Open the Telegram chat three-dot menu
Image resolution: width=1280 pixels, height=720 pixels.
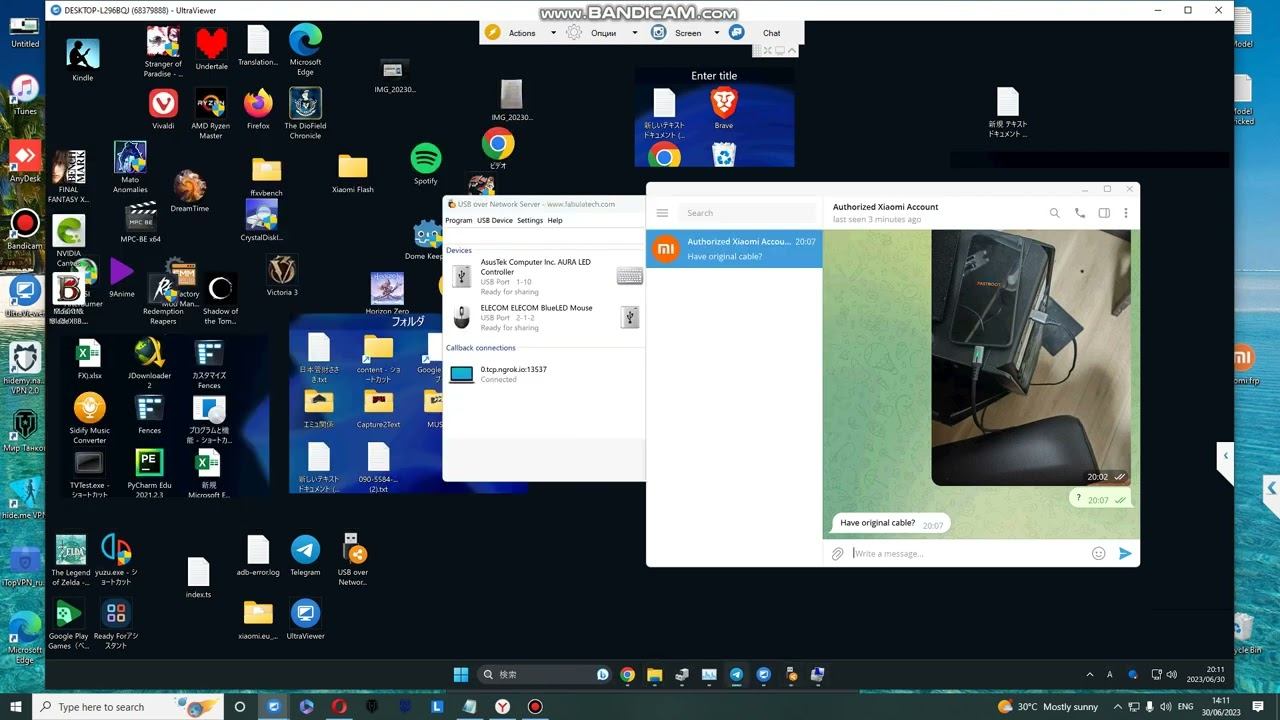1126,213
